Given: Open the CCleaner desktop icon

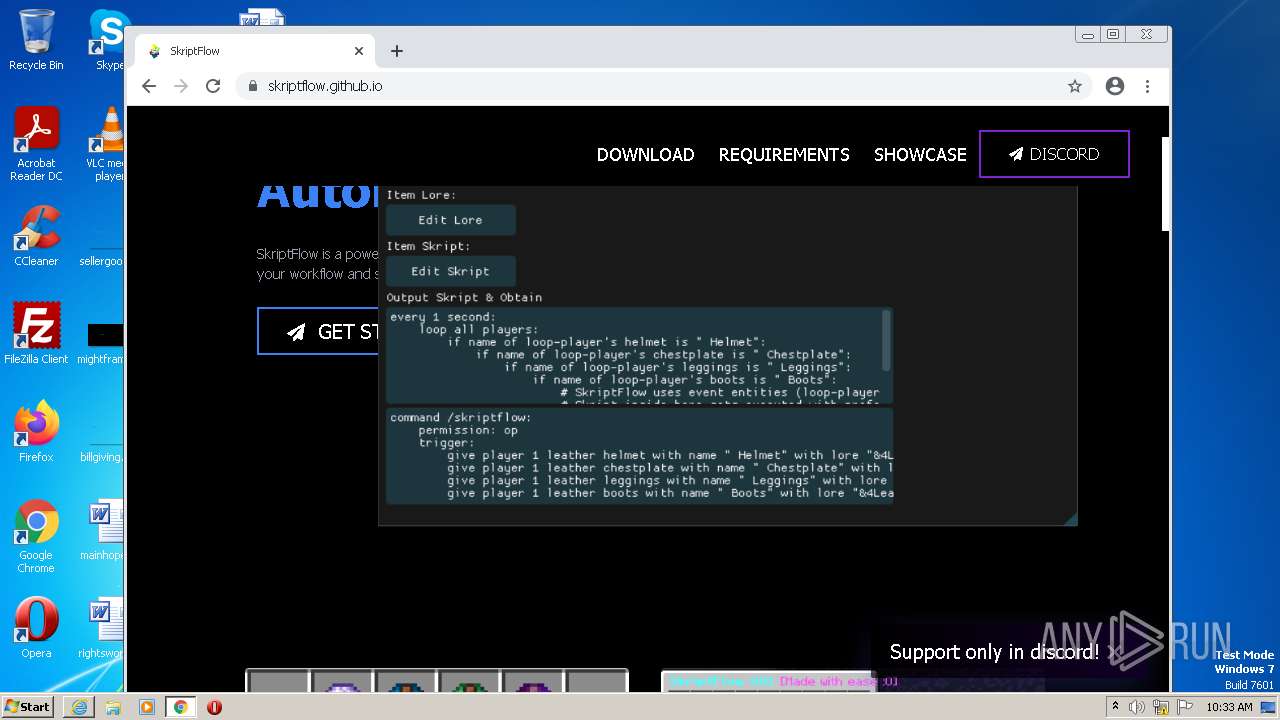Looking at the screenshot, I should (x=36, y=236).
